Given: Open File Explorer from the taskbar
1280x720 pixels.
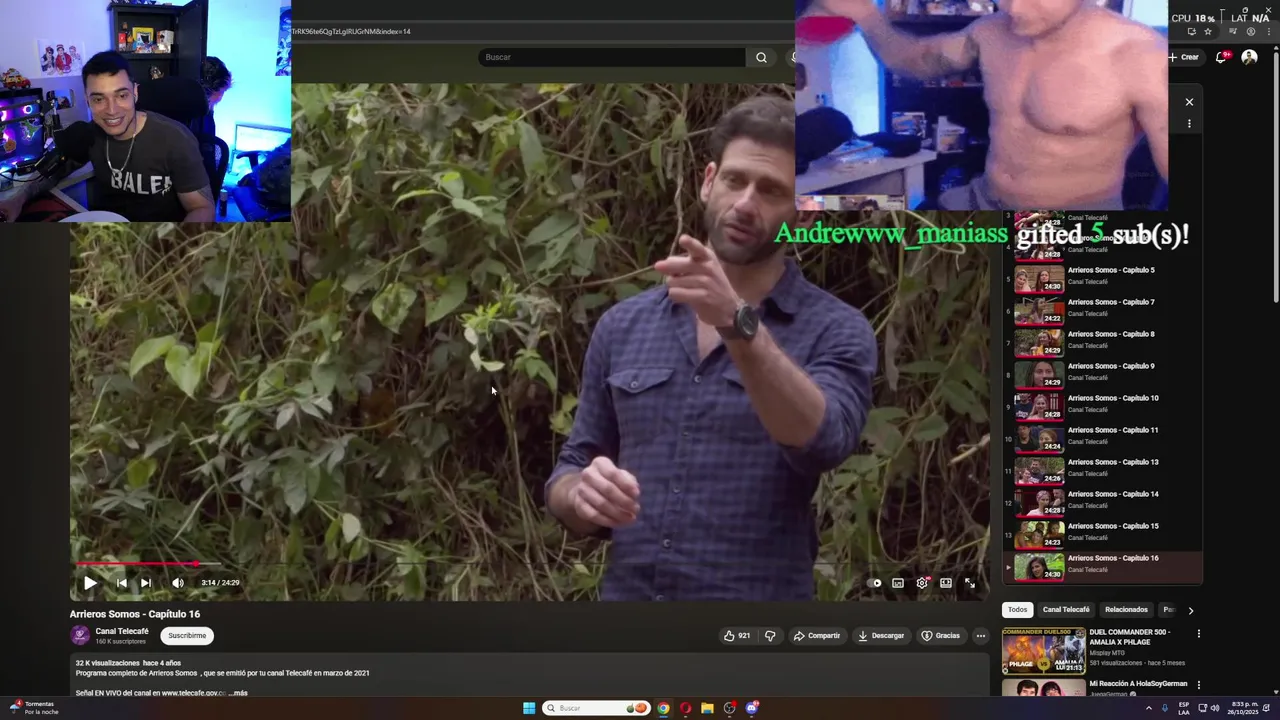Looking at the screenshot, I should (707, 708).
